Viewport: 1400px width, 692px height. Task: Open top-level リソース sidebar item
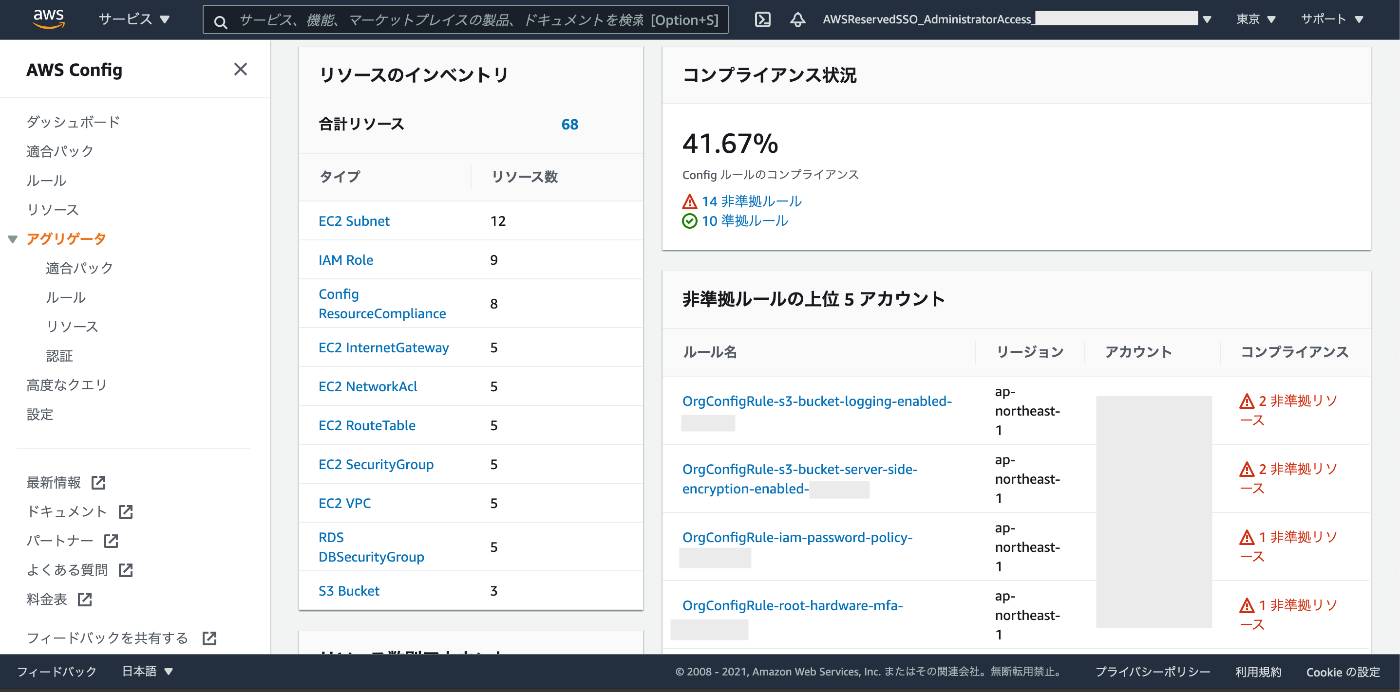click(x=52, y=210)
